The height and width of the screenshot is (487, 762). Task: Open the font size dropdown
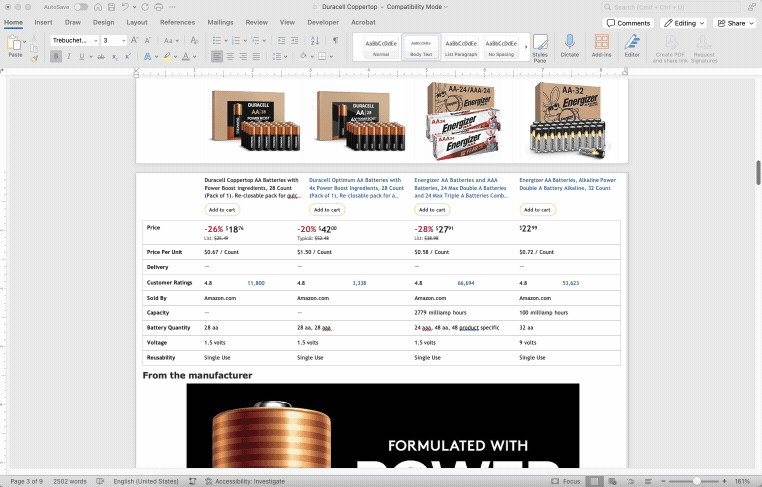124,41
